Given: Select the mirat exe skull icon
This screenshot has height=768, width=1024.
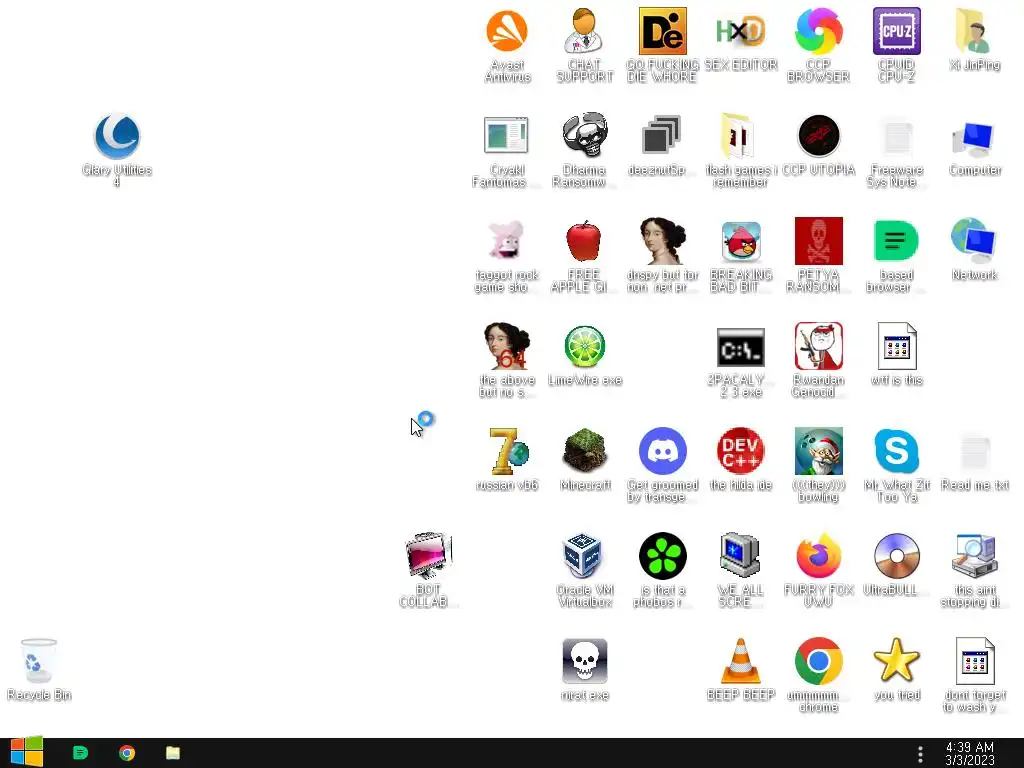Looking at the screenshot, I should coord(584,661).
